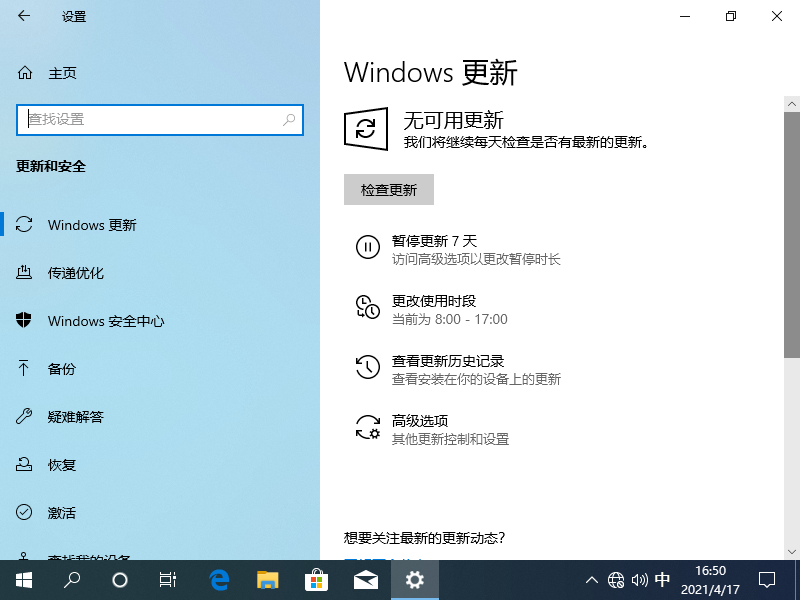Open Microsoft Edge from taskbar

(x=219, y=579)
